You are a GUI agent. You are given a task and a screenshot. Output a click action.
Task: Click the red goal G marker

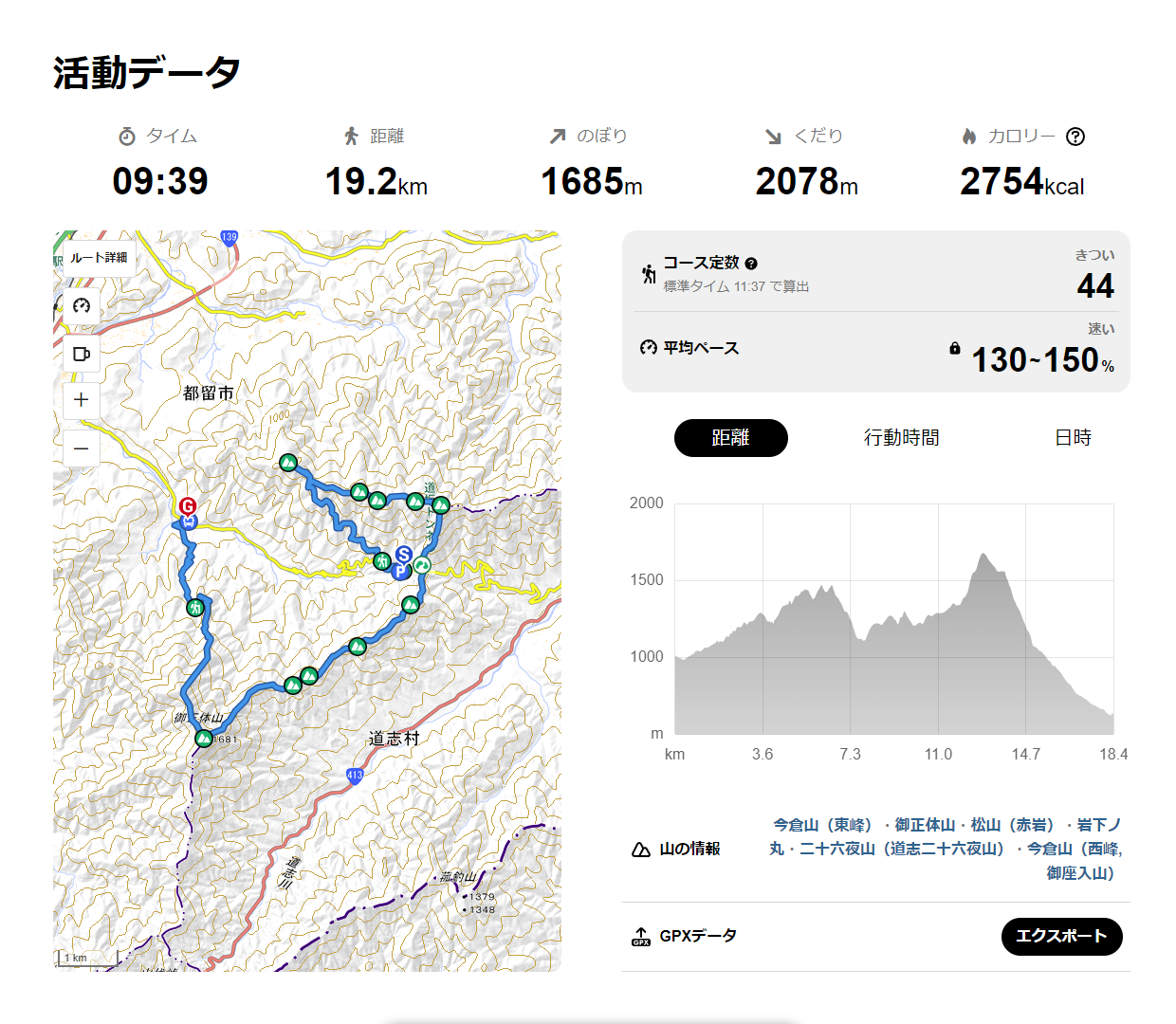pyautogui.click(x=188, y=506)
